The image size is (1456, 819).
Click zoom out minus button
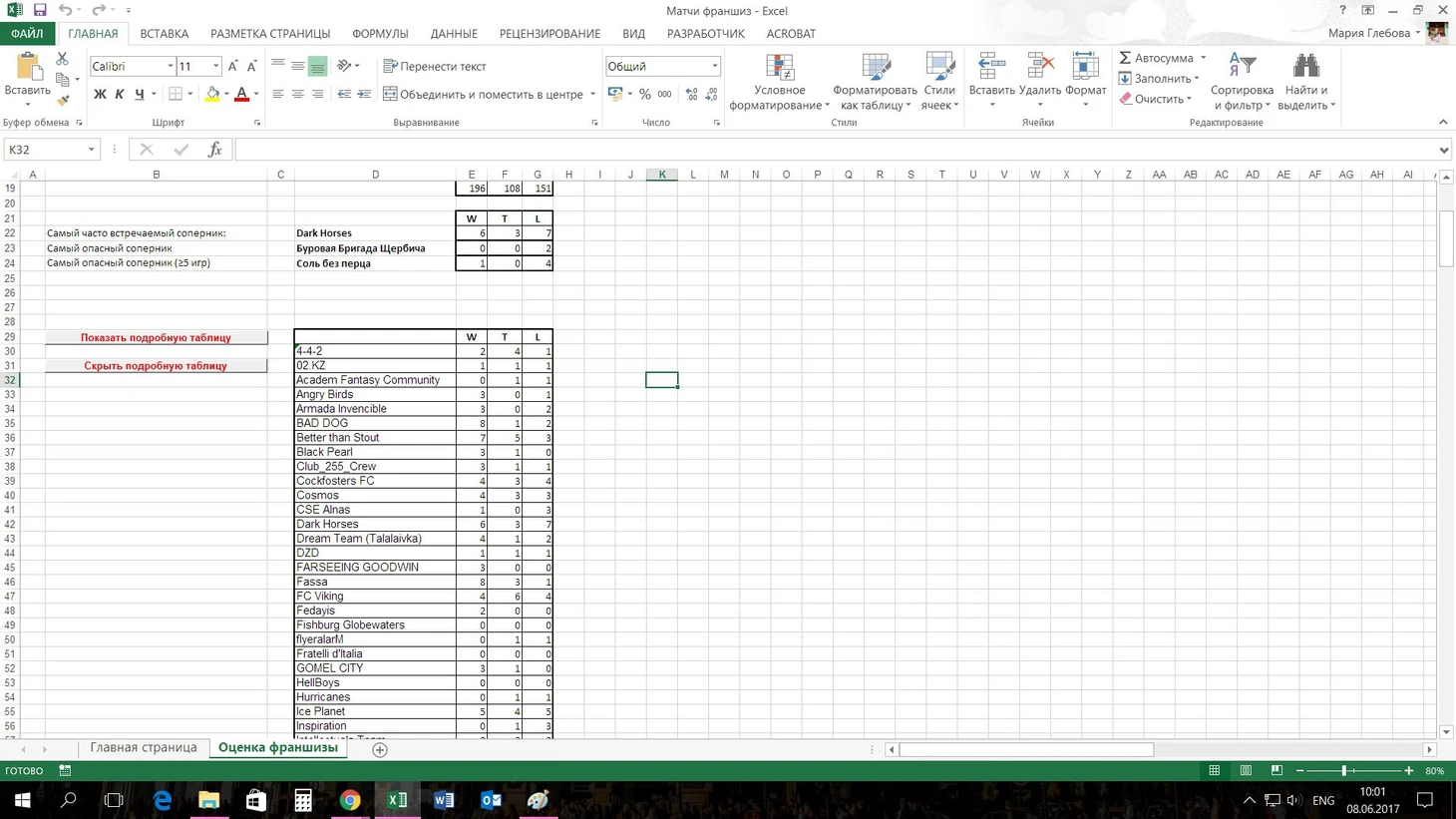pyautogui.click(x=1299, y=771)
